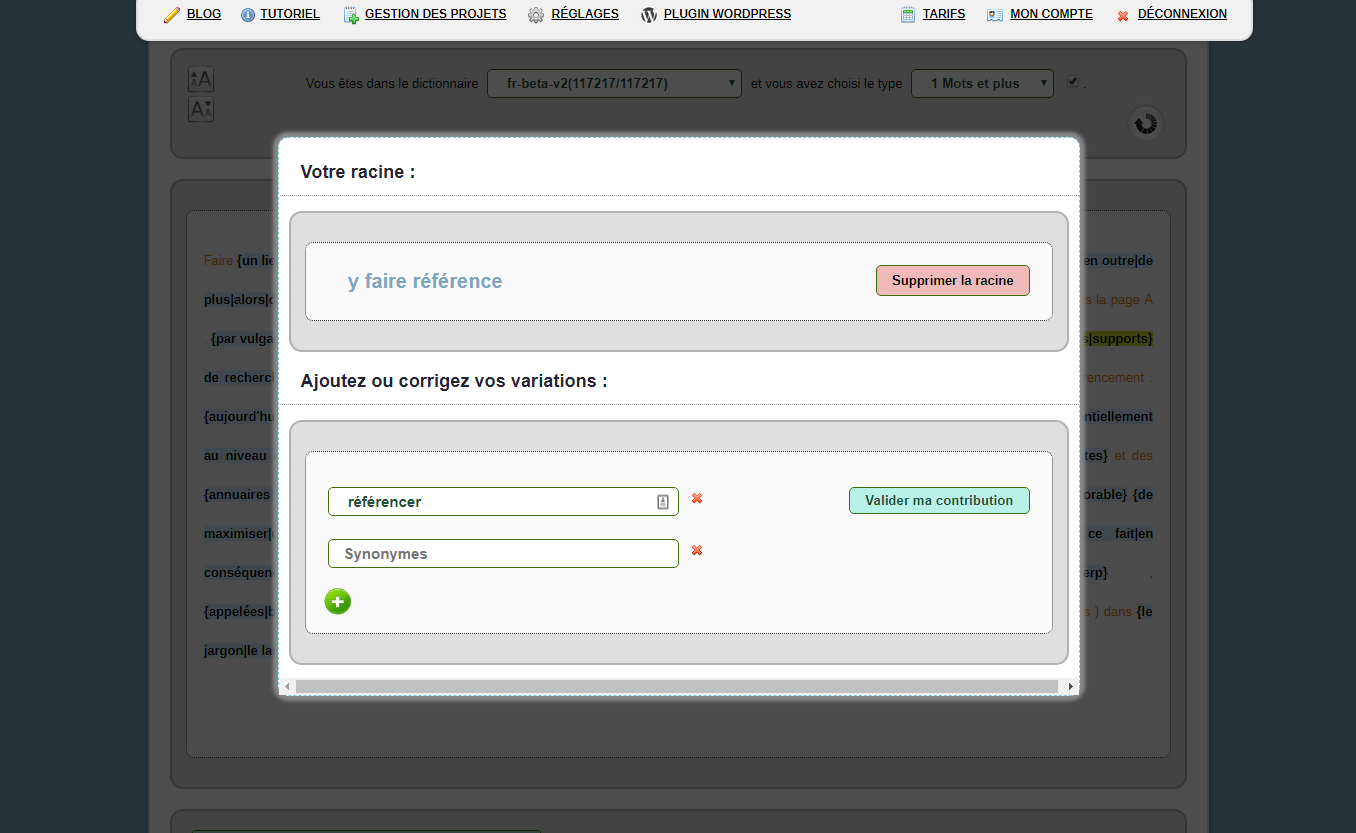1356x833 pixels.
Task: Open MON COMPTE account page
Action: click(1051, 14)
